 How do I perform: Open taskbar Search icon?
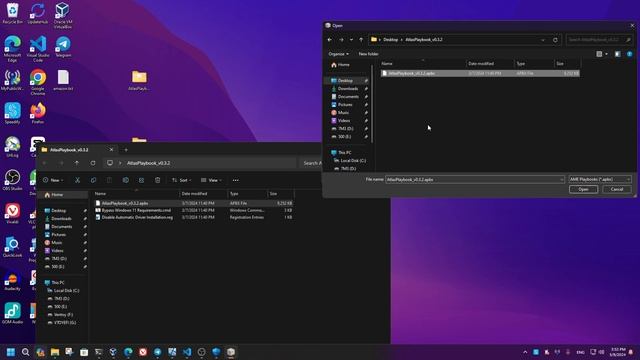(x=25, y=352)
